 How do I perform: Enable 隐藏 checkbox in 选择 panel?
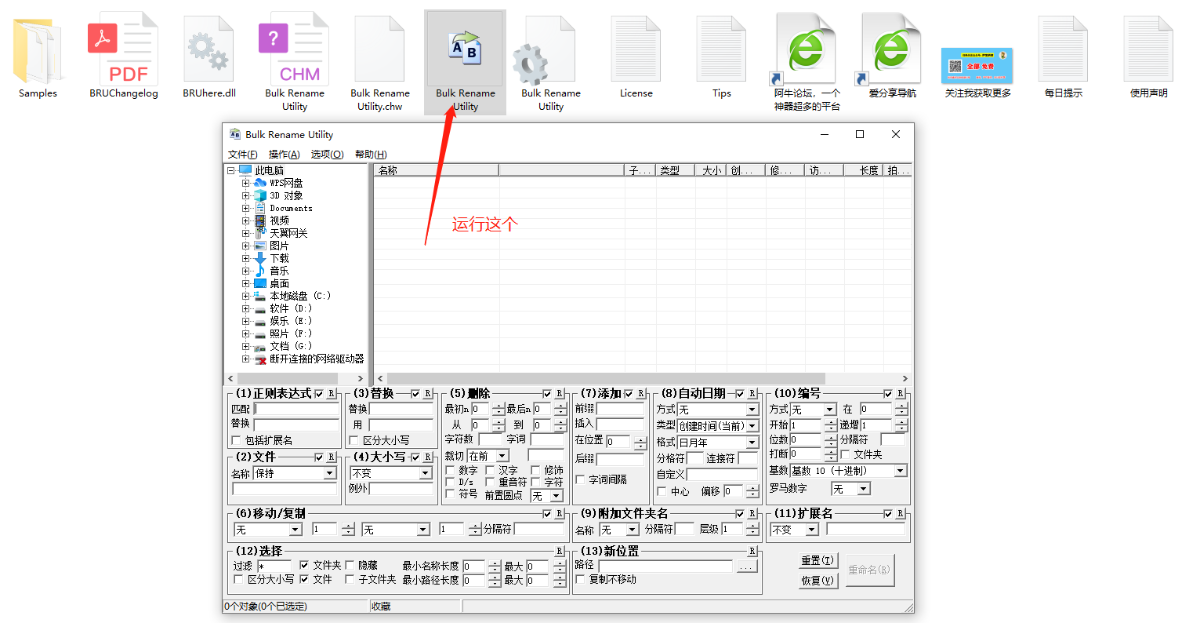[350, 565]
